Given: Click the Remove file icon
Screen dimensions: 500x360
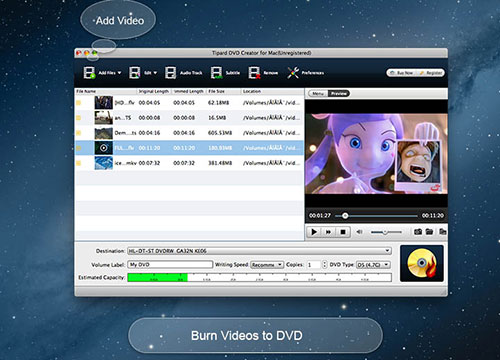Looking at the screenshot, I should 254,73.
